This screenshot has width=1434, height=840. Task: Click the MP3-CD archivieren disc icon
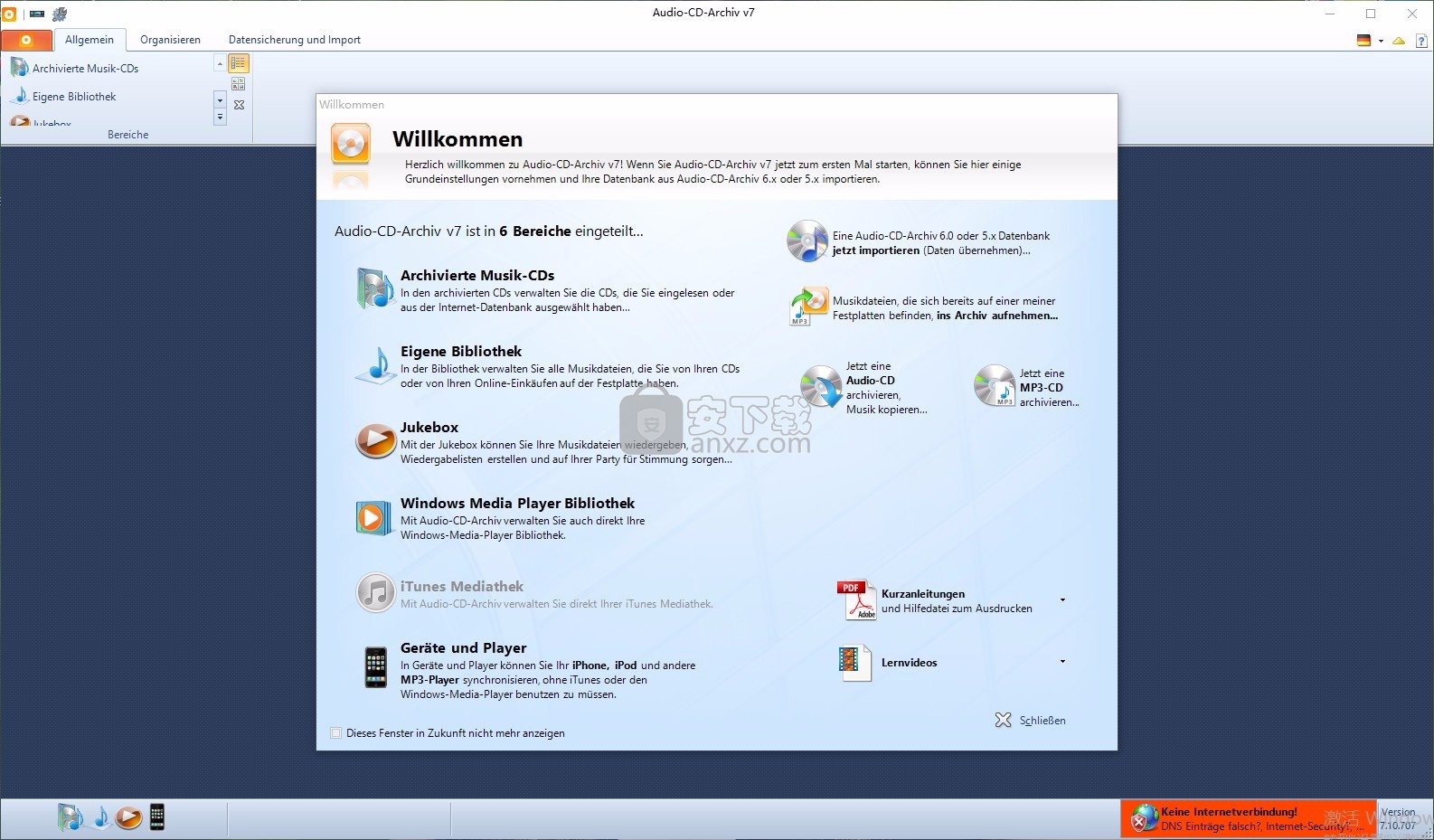995,385
